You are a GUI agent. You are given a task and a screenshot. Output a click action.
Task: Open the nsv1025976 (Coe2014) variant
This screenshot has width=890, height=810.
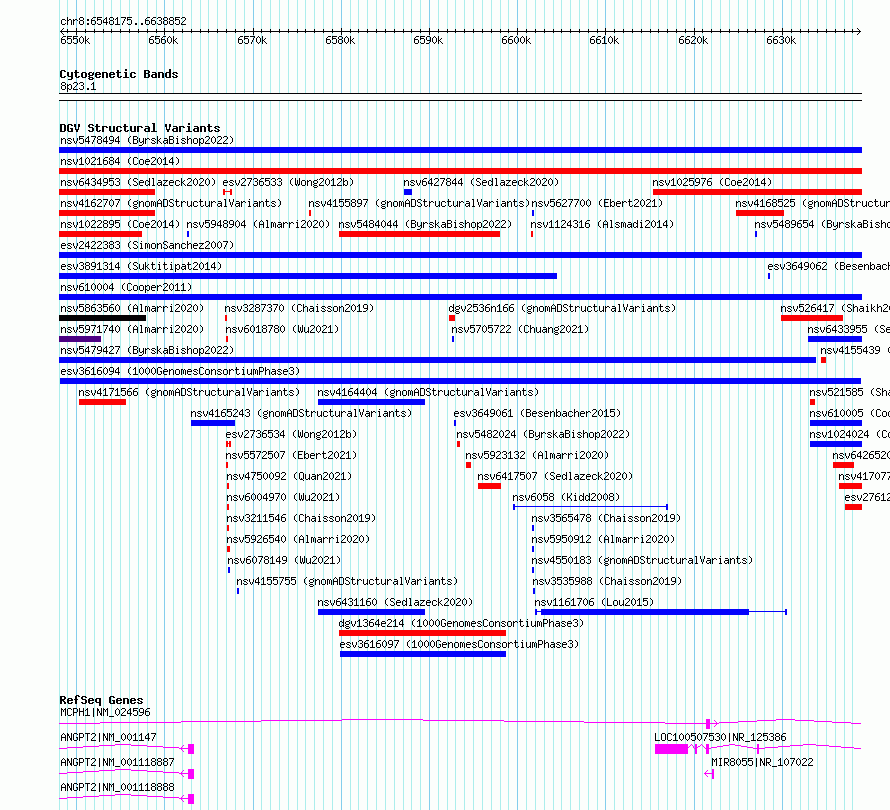[x=712, y=182]
